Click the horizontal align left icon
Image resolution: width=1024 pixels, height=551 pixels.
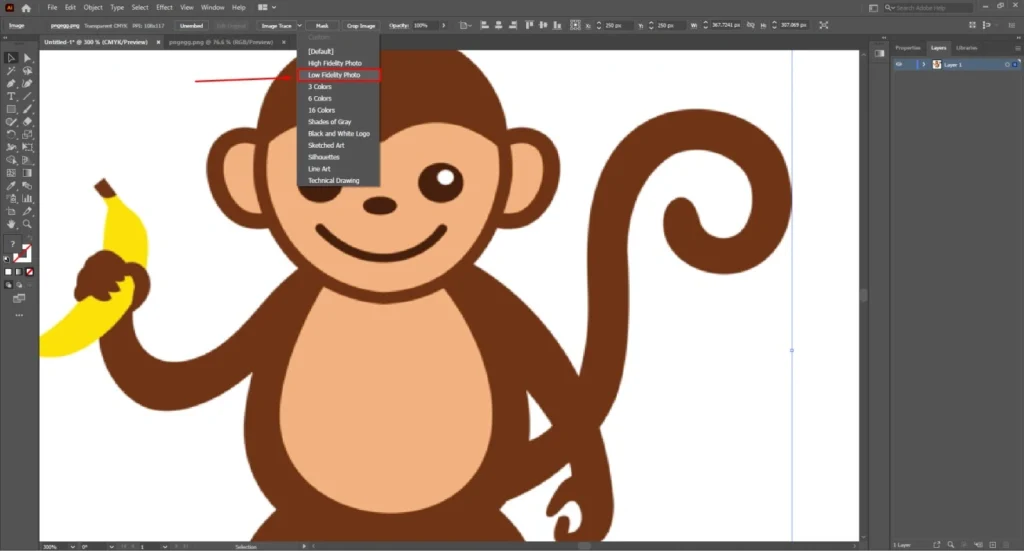point(485,25)
